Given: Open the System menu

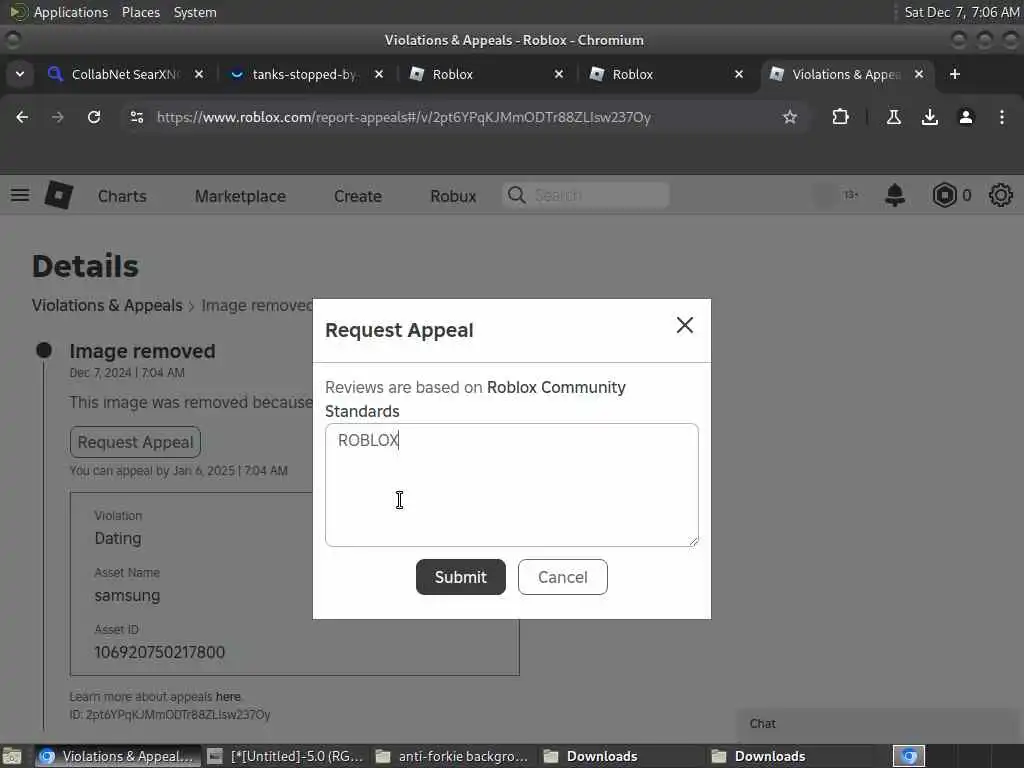Looking at the screenshot, I should click(x=195, y=12).
